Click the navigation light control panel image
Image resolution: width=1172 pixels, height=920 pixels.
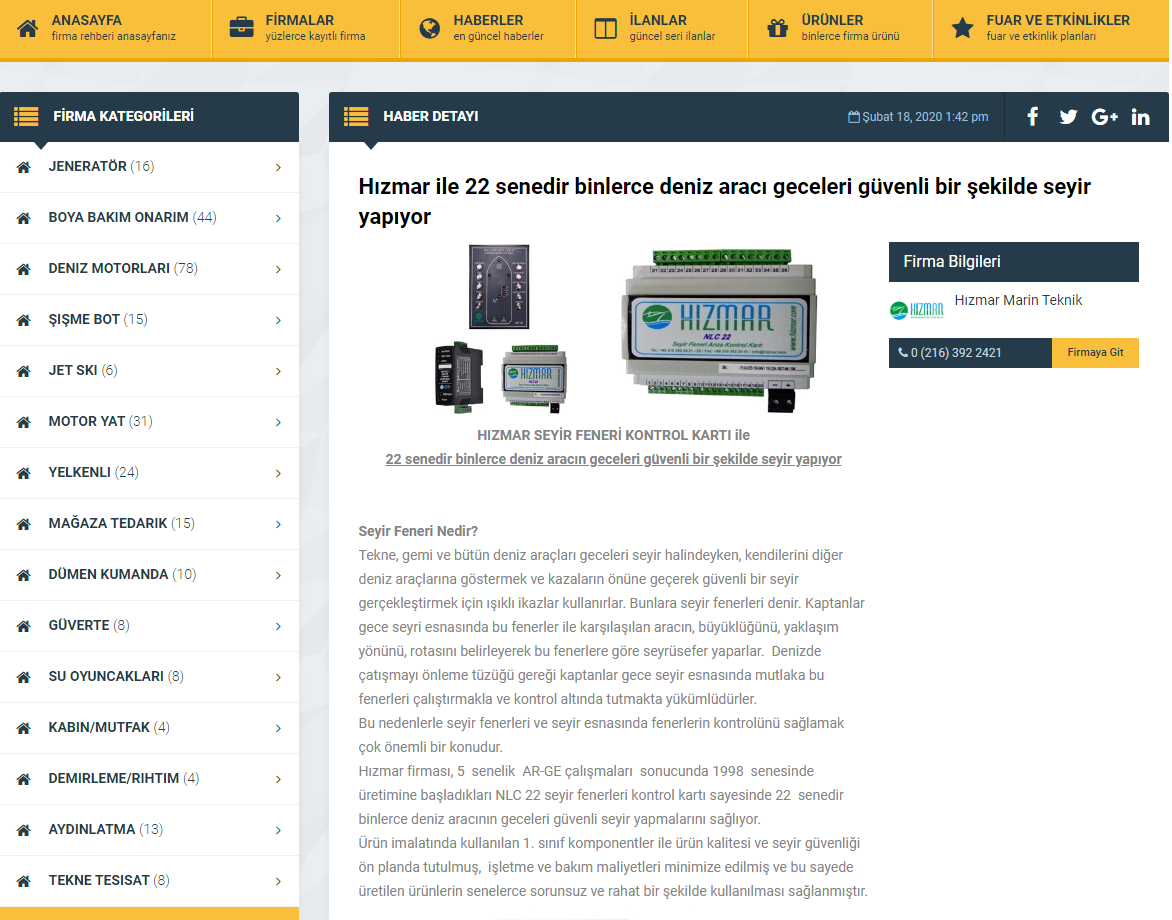pyautogui.click(x=499, y=286)
